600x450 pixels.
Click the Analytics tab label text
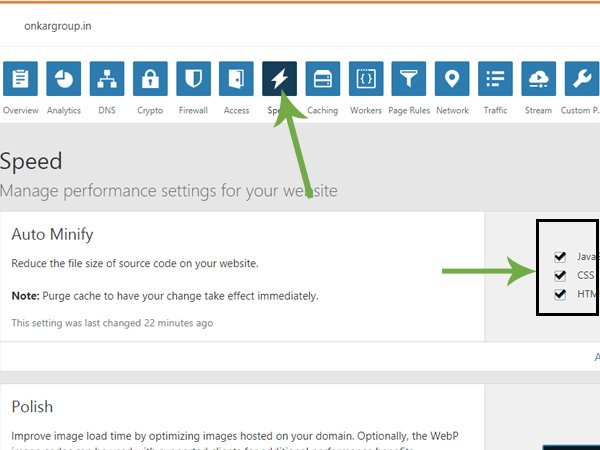(x=64, y=111)
